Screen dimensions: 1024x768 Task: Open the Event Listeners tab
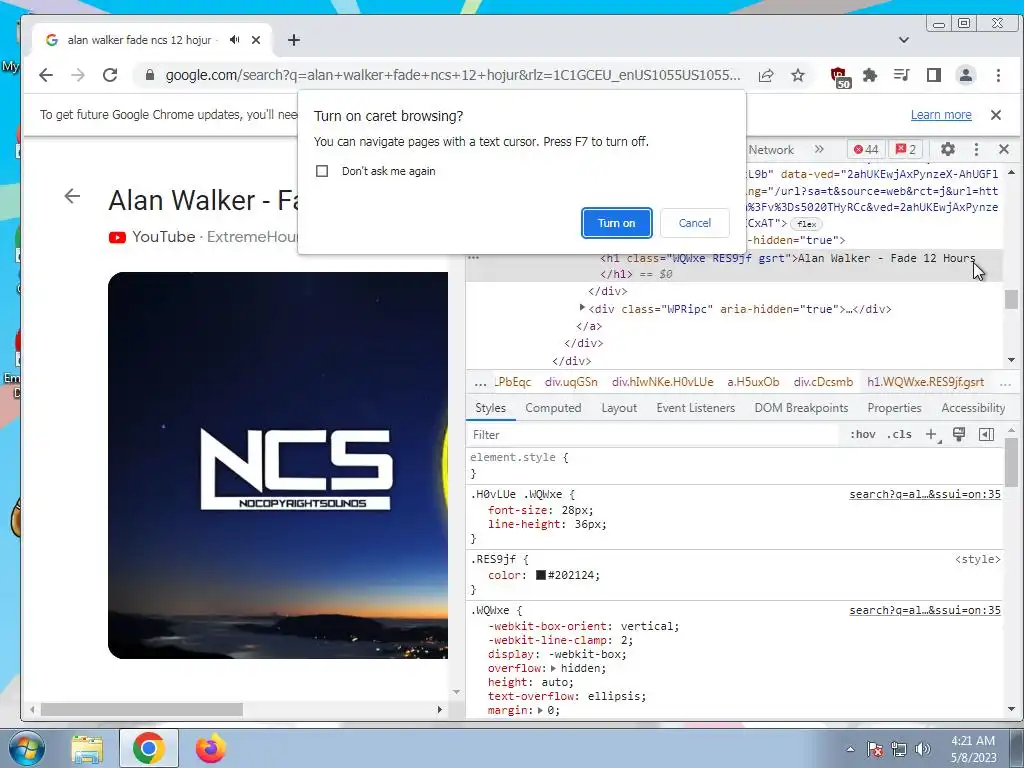pos(696,408)
